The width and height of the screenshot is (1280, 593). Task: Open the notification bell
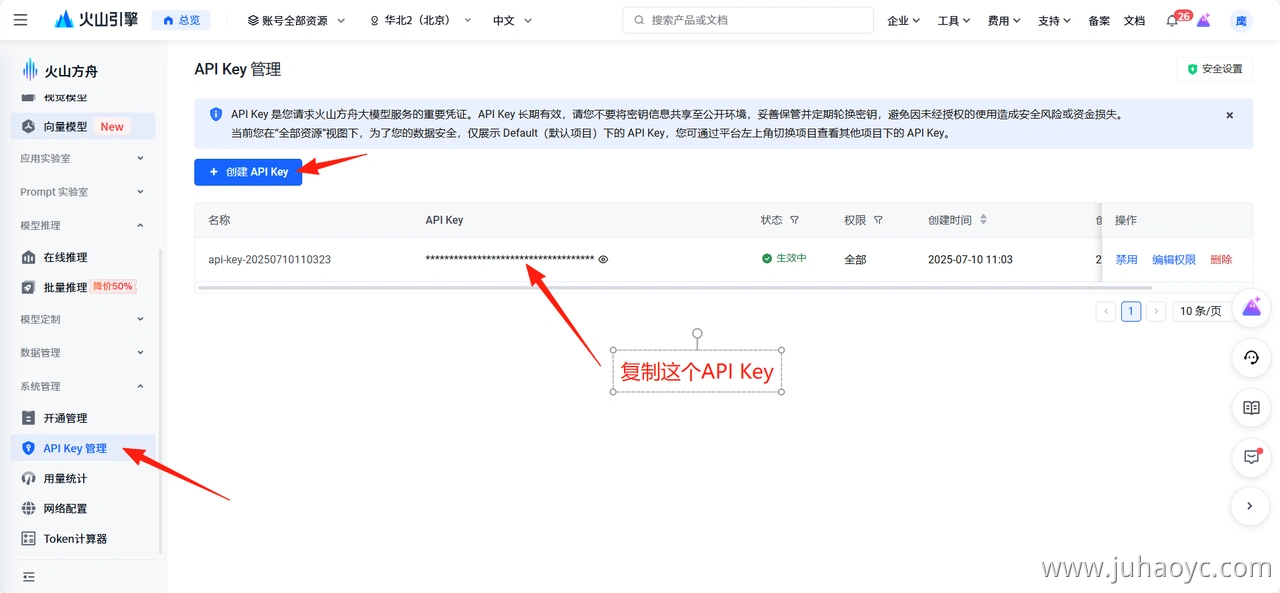point(1172,20)
